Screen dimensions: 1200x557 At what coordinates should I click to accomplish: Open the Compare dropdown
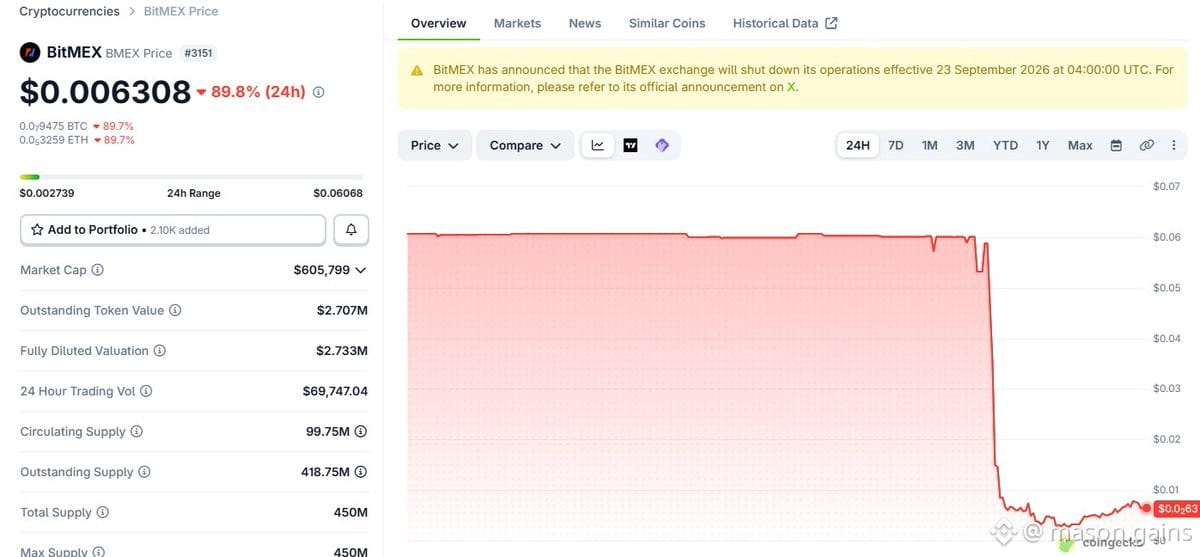[525, 145]
